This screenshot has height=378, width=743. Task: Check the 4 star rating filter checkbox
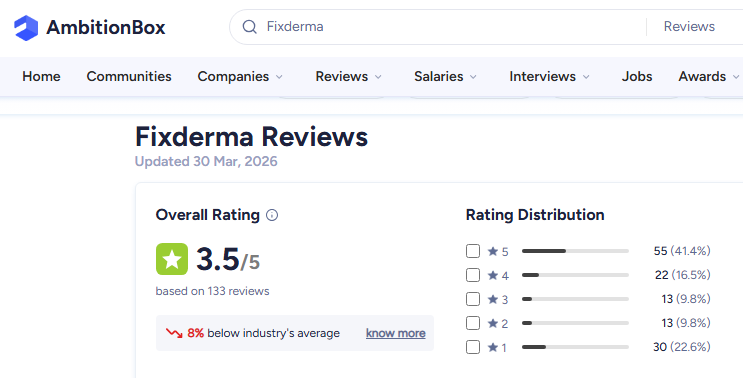[x=473, y=275]
